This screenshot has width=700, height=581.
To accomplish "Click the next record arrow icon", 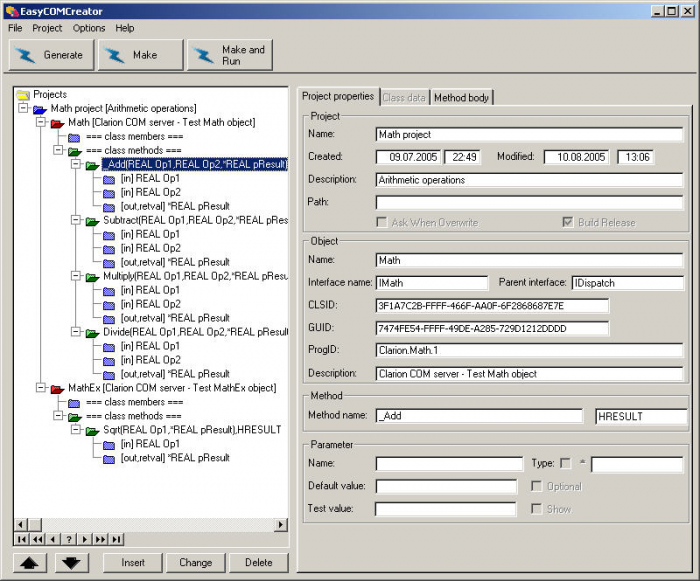I will (x=84, y=539).
